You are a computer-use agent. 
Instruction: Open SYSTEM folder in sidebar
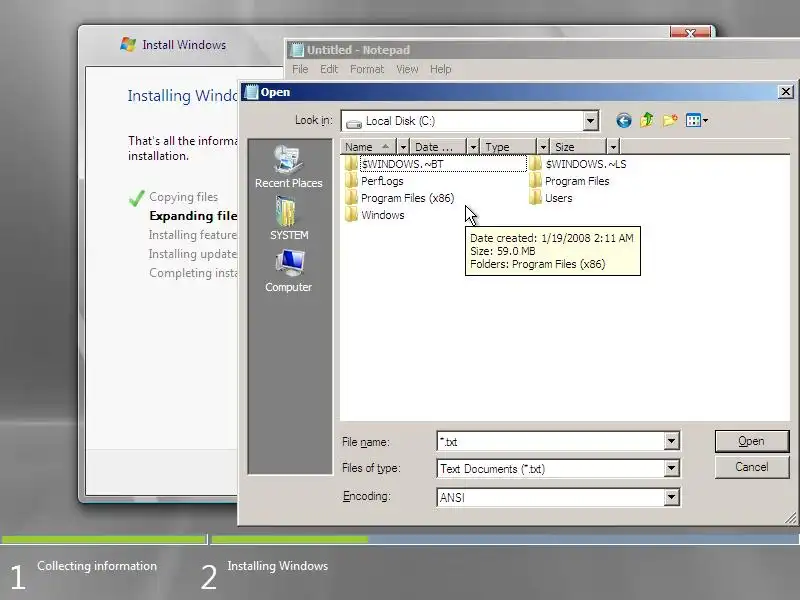click(289, 218)
